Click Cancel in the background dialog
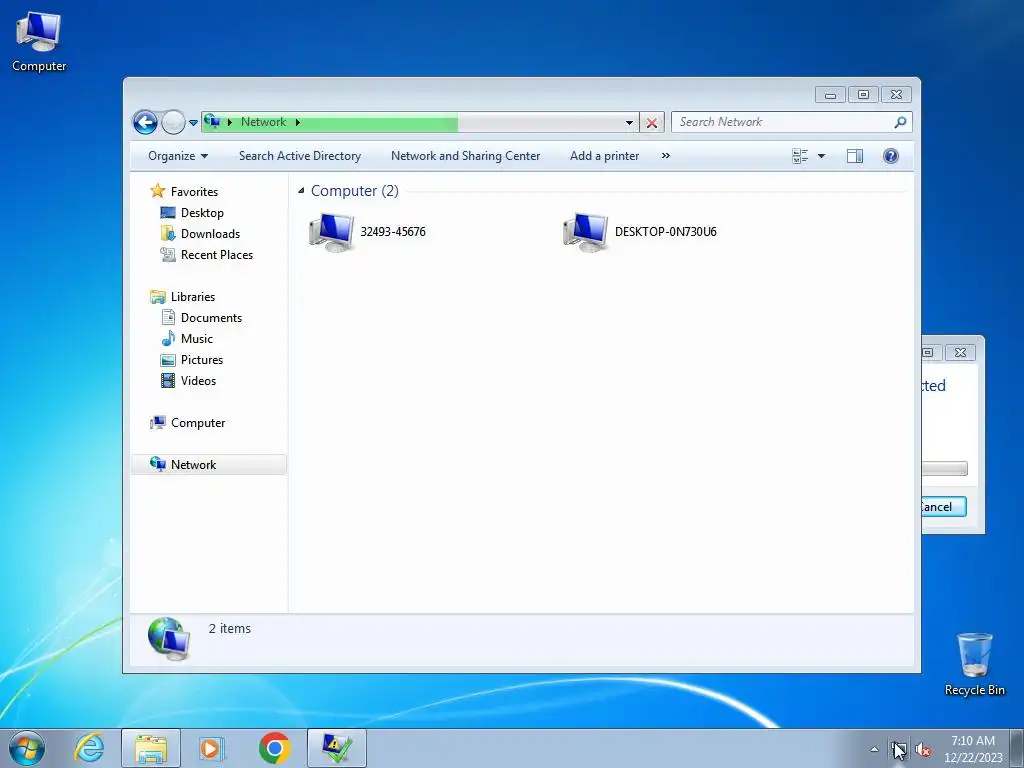The width and height of the screenshot is (1024, 768). (943, 507)
